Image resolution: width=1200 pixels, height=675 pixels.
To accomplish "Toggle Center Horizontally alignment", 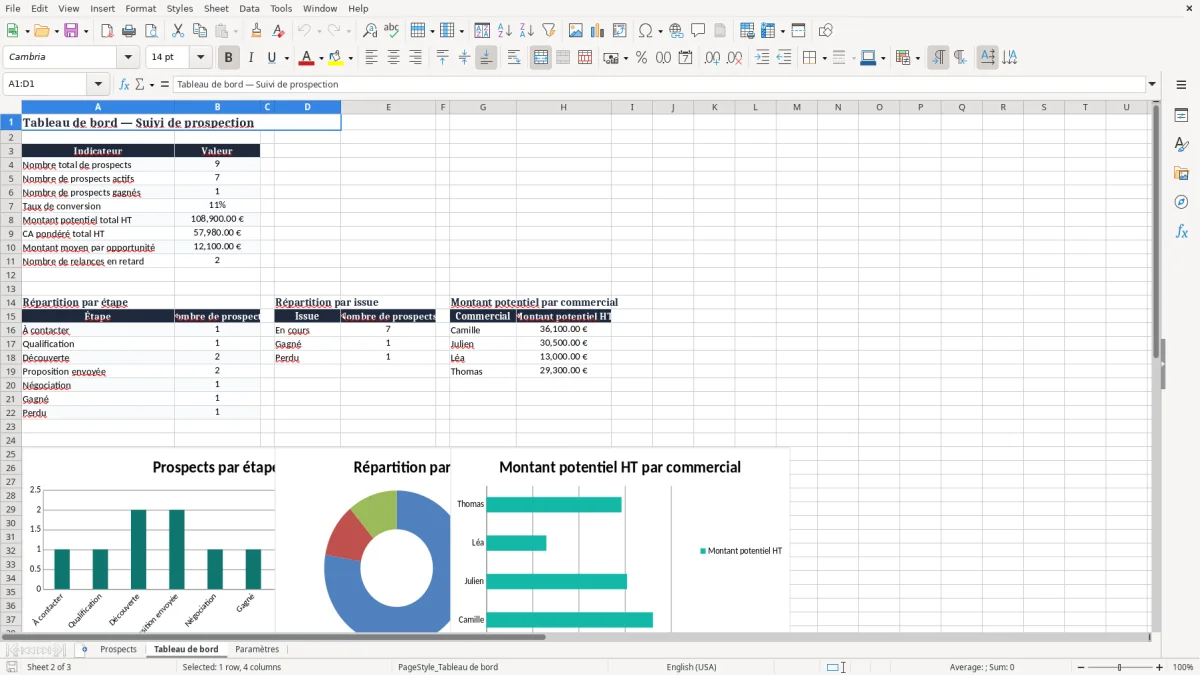I will (x=393, y=58).
